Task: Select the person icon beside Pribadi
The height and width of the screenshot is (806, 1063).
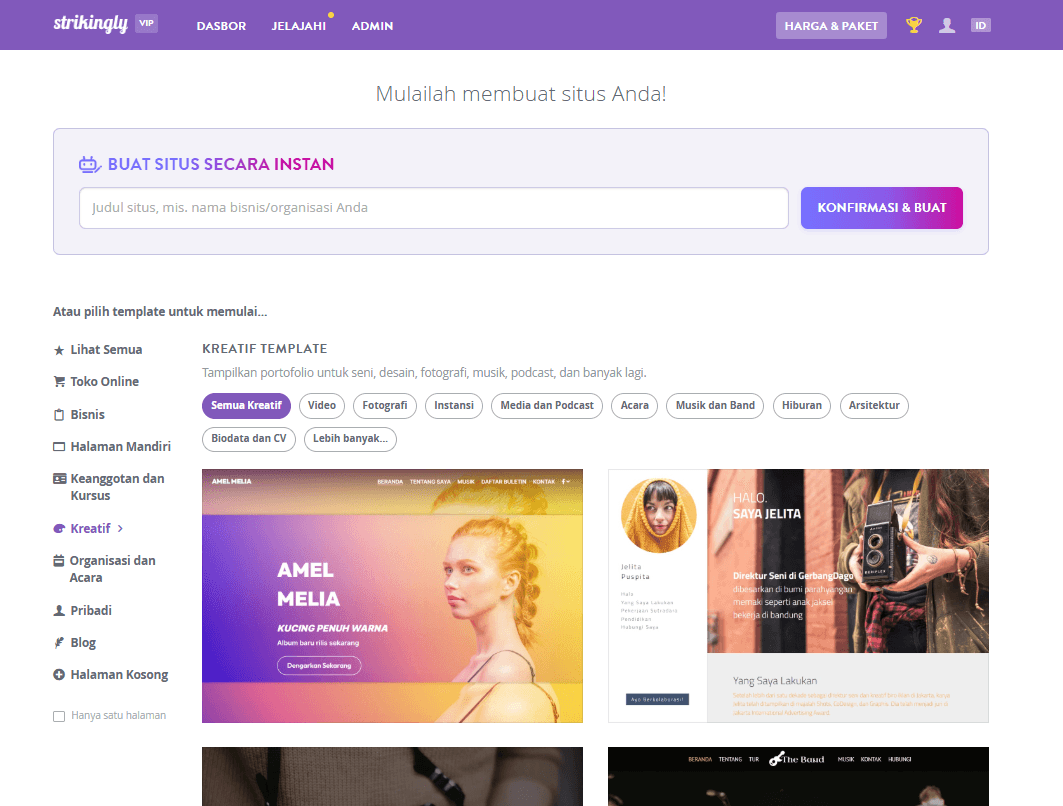Action: (59, 610)
